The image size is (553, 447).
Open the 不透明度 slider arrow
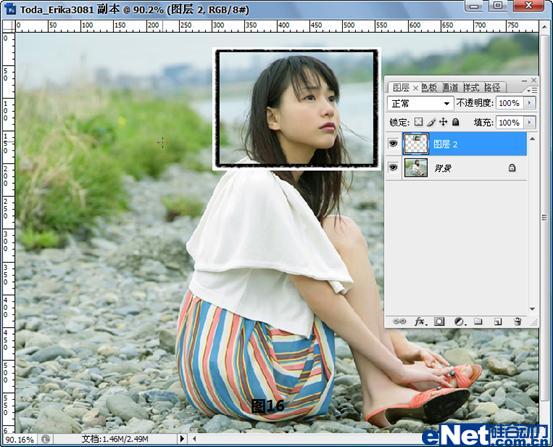pos(529,103)
